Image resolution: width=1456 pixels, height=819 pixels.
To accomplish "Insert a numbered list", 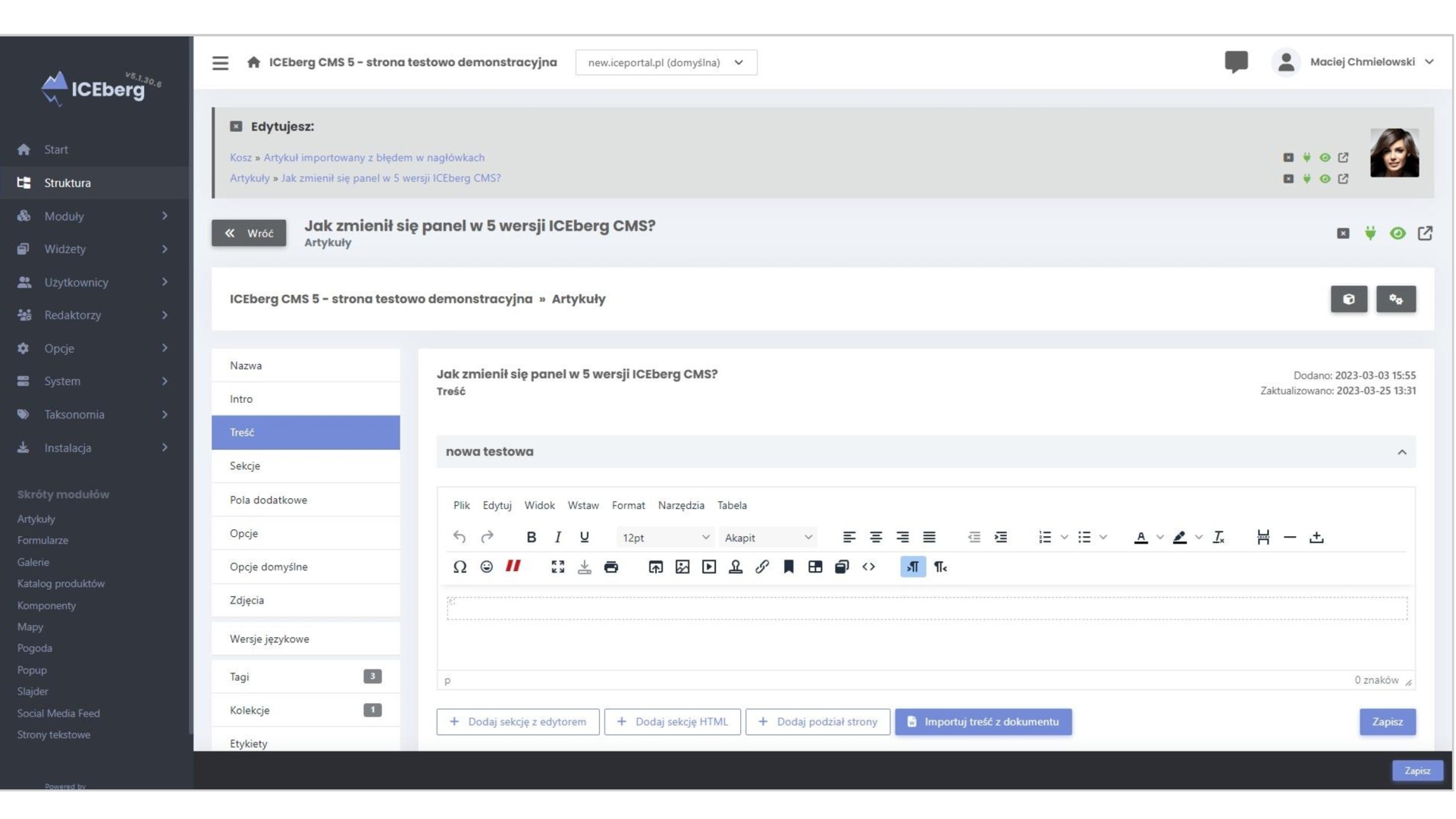I will [1045, 537].
